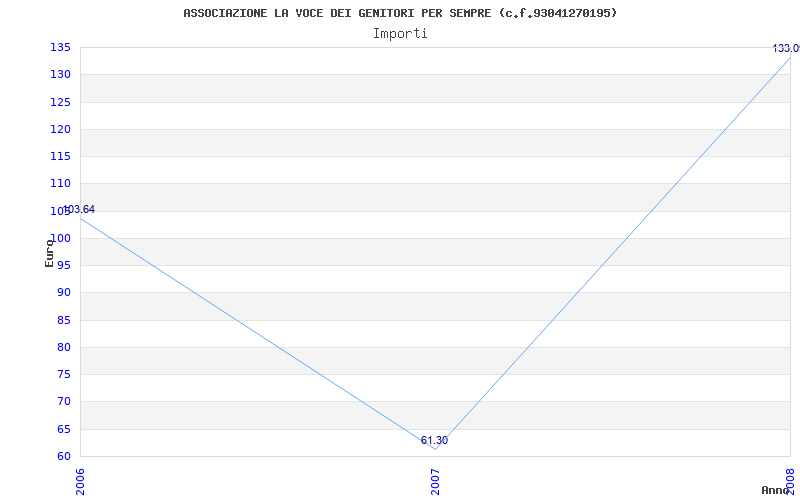
Task: Click the 103.64 data point label
Action: click(x=78, y=209)
